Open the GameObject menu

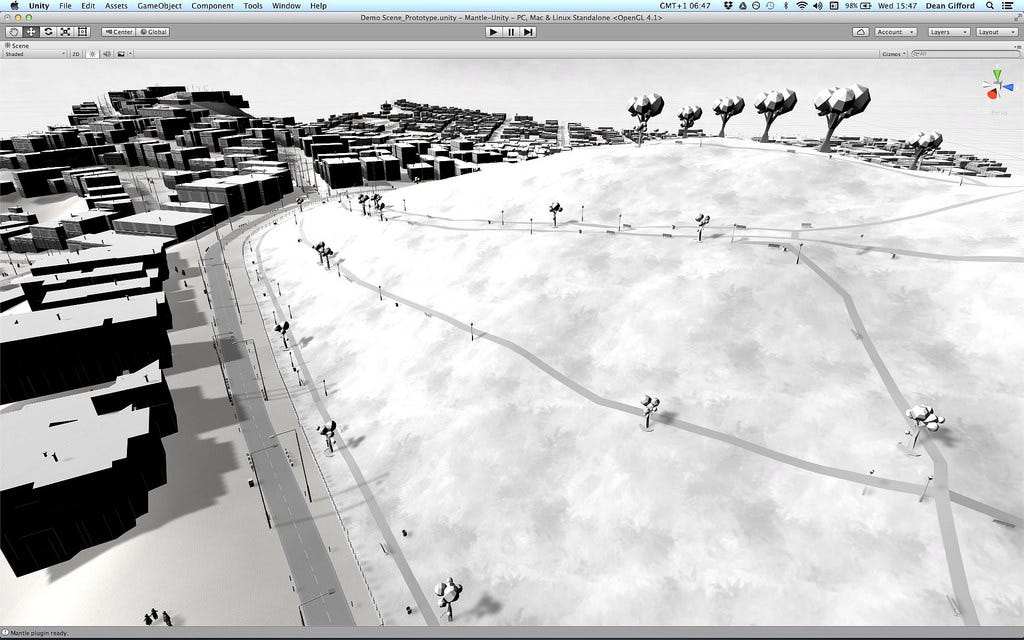click(x=160, y=5)
